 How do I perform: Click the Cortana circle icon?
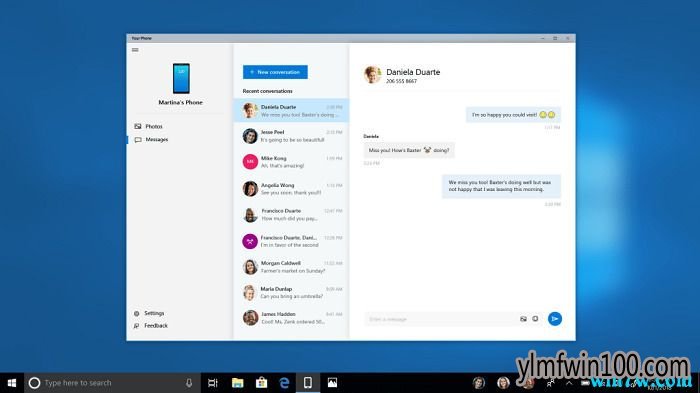[x=34, y=383]
